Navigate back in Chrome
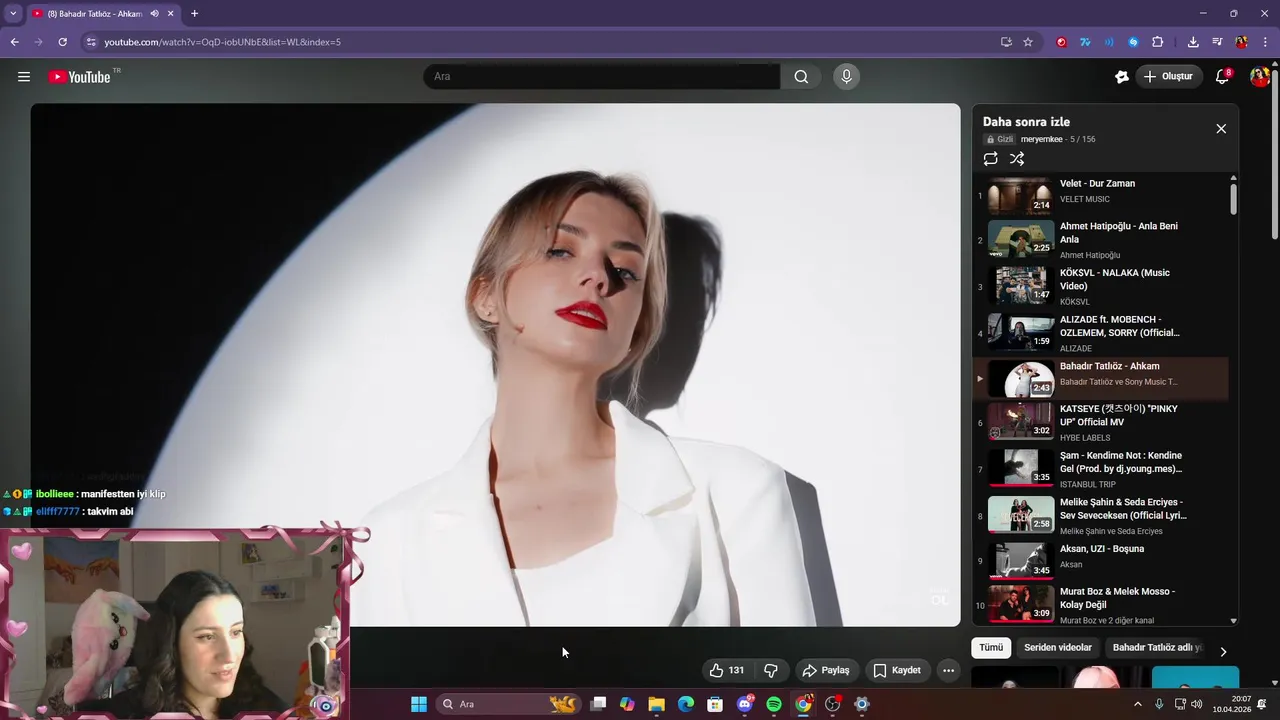This screenshot has width=1280, height=720. tap(14, 42)
